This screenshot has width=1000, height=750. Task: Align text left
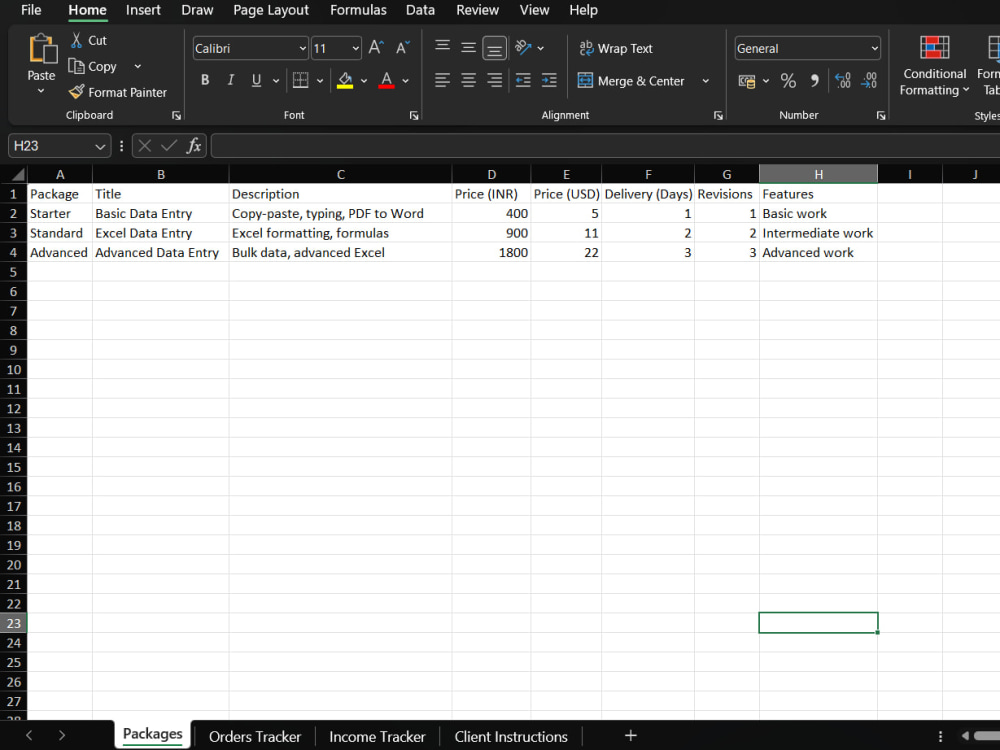(x=443, y=80)
